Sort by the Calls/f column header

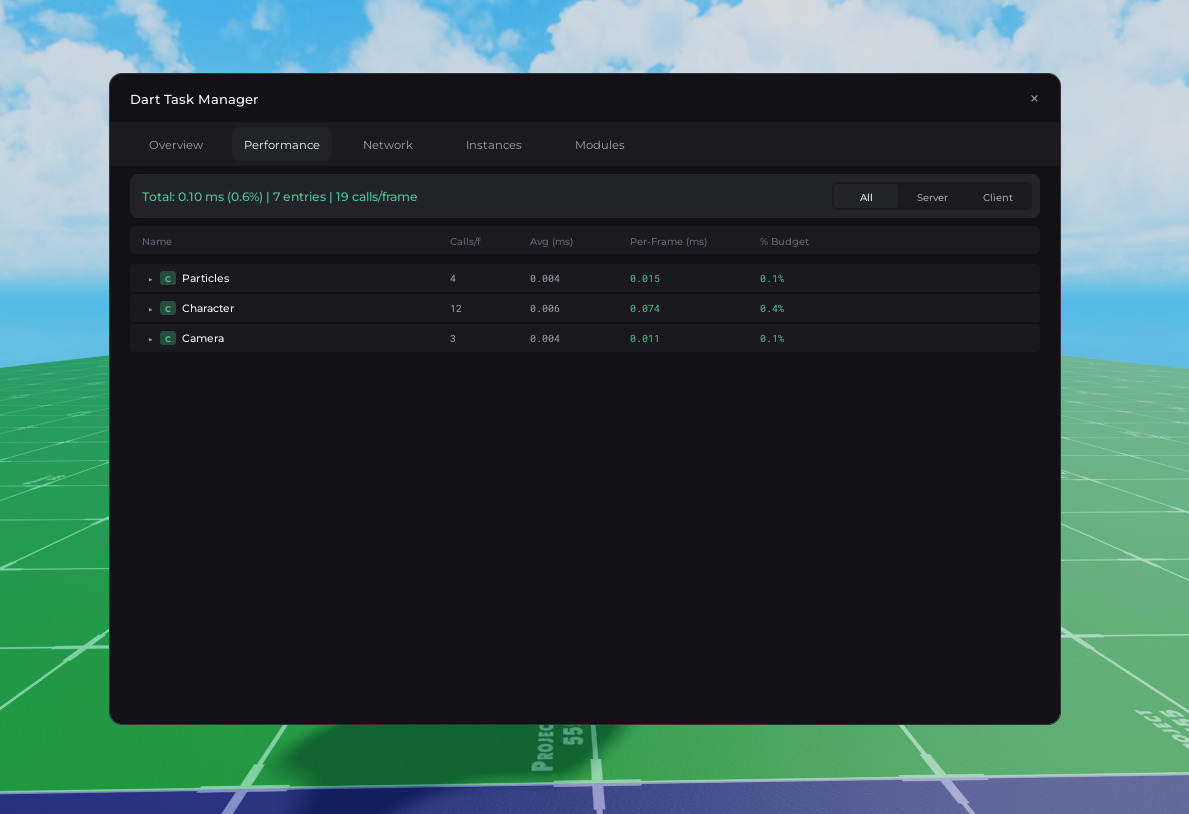pyautogui.click(x=465, y=241)
